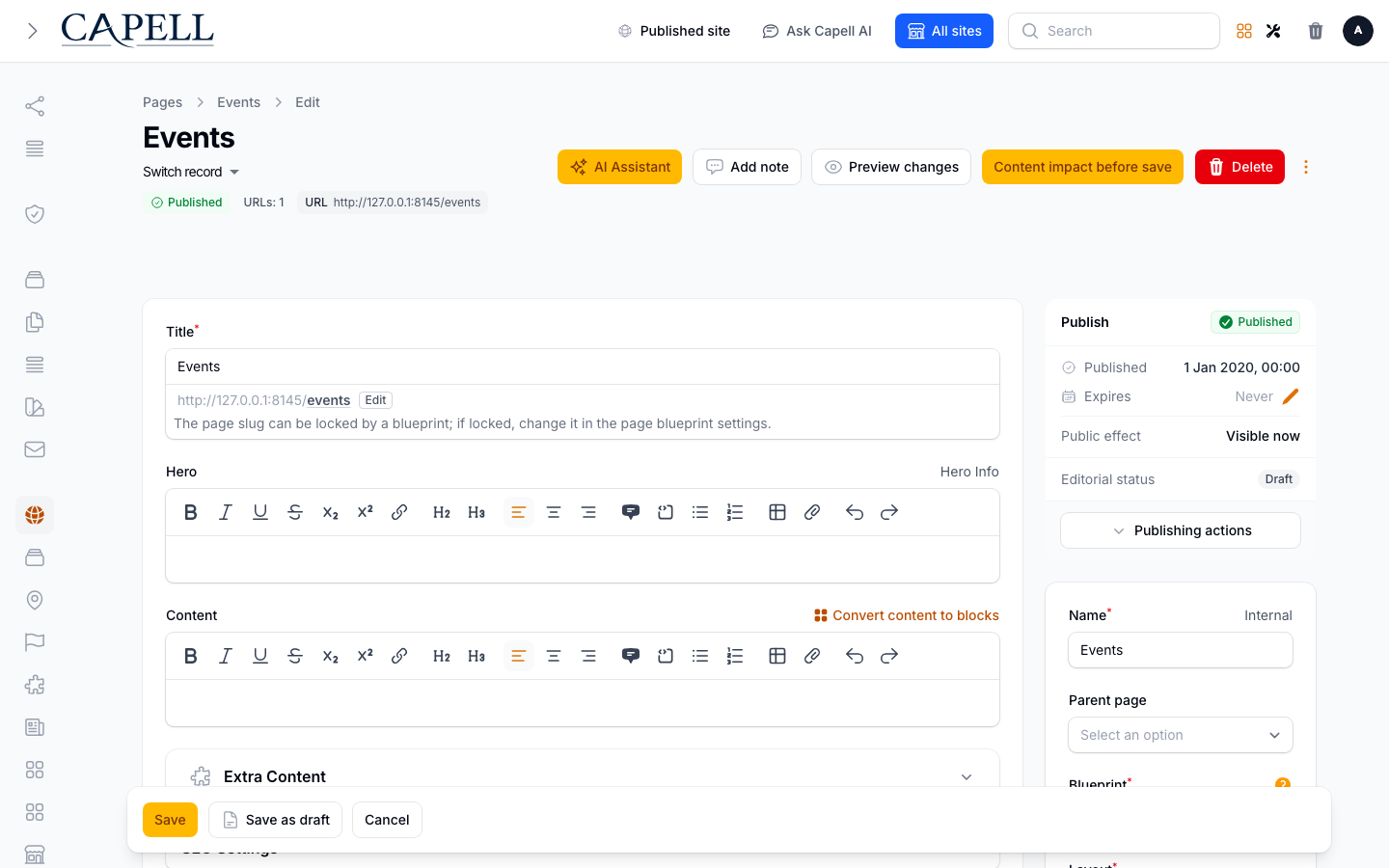
Task: Click into the top Search box
Action: point(1114,31)
